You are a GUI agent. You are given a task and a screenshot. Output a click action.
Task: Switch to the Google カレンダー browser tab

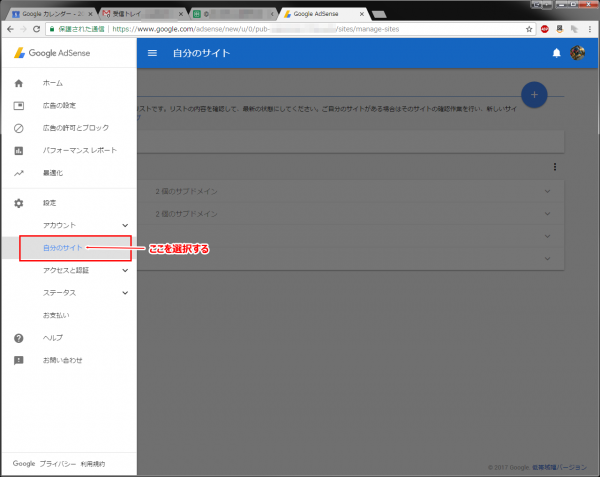click(x=52, y=14)
